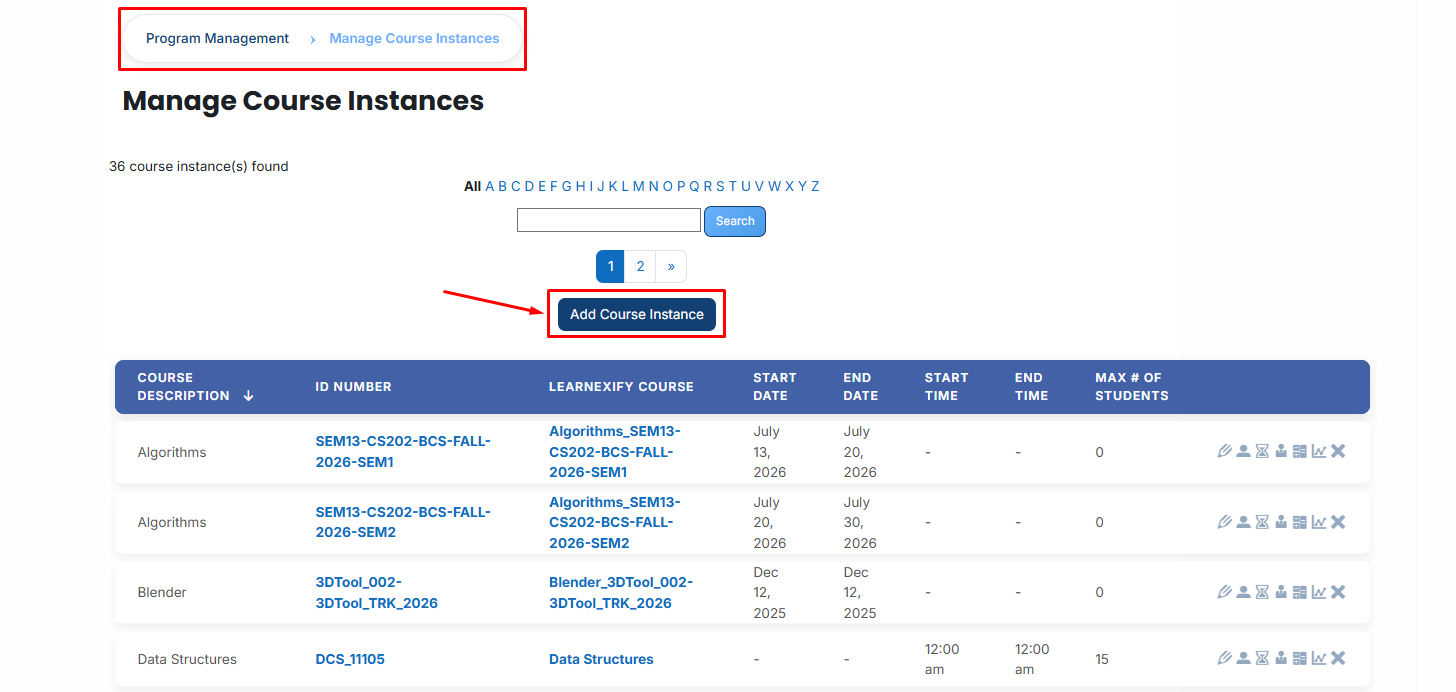
Task: Filter course instances by letter D
Action: pos(529,186)
